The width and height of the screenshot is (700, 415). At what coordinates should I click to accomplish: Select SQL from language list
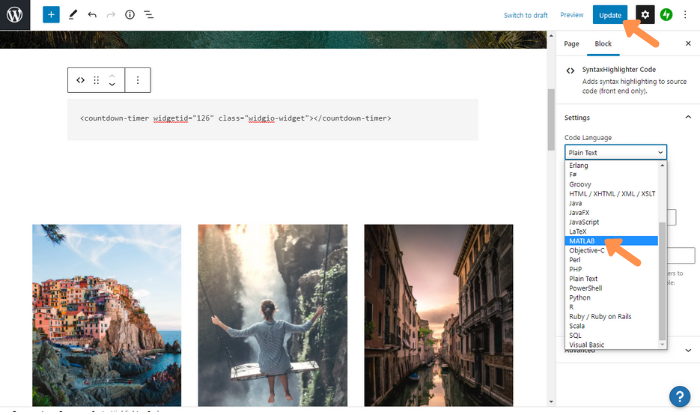[612, 335]
